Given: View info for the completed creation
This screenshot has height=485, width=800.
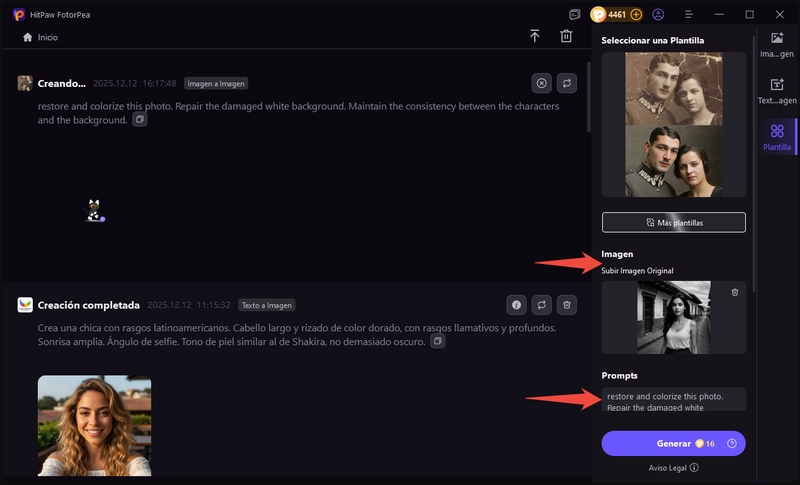Looking at the screenshot, I should coord(516,304).
